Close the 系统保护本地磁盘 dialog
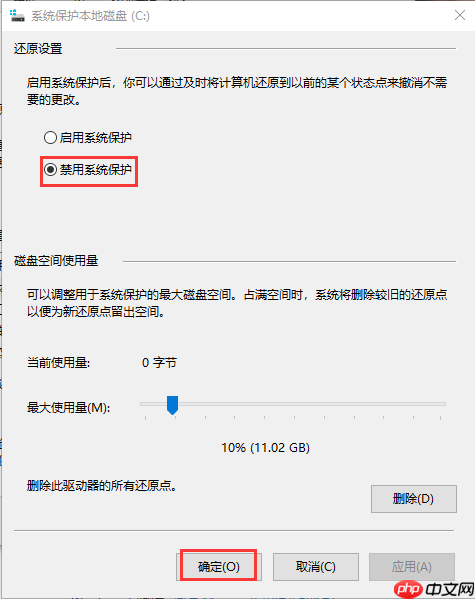Image resolution: width=475 pixels, height=599 pixels. pos(460,15)
